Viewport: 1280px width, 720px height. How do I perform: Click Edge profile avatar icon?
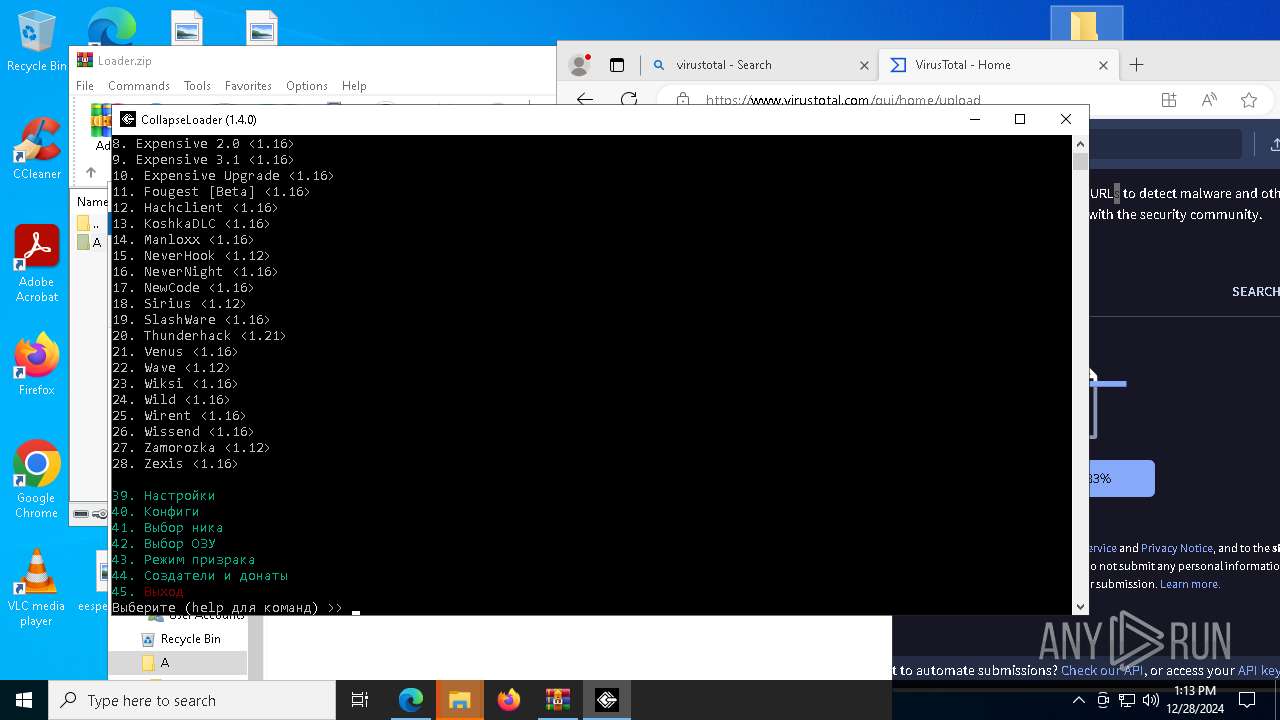[579, 65]
